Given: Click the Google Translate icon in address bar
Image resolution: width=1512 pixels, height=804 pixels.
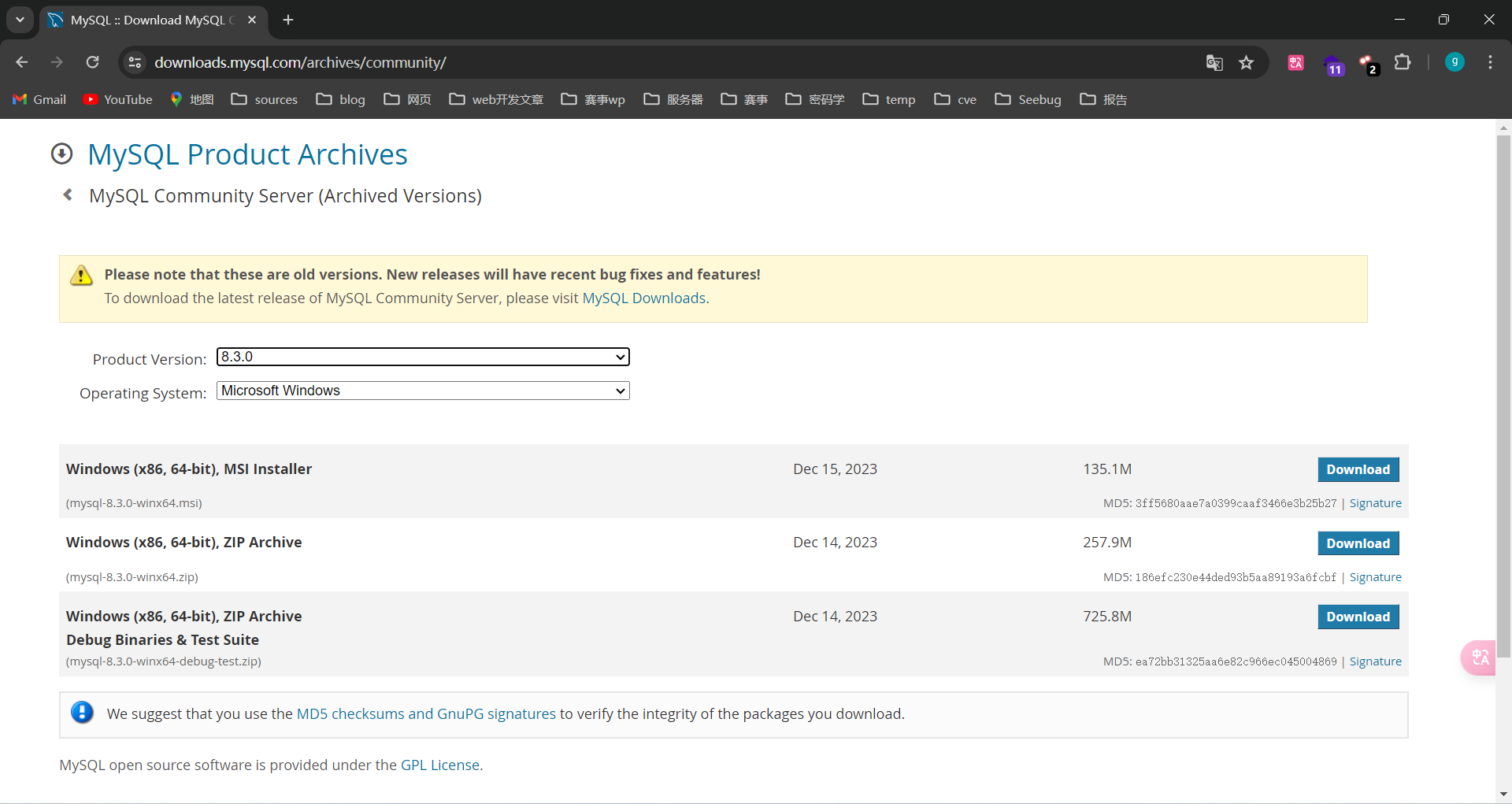Looking at the screenshot, I should (1214, 62).
